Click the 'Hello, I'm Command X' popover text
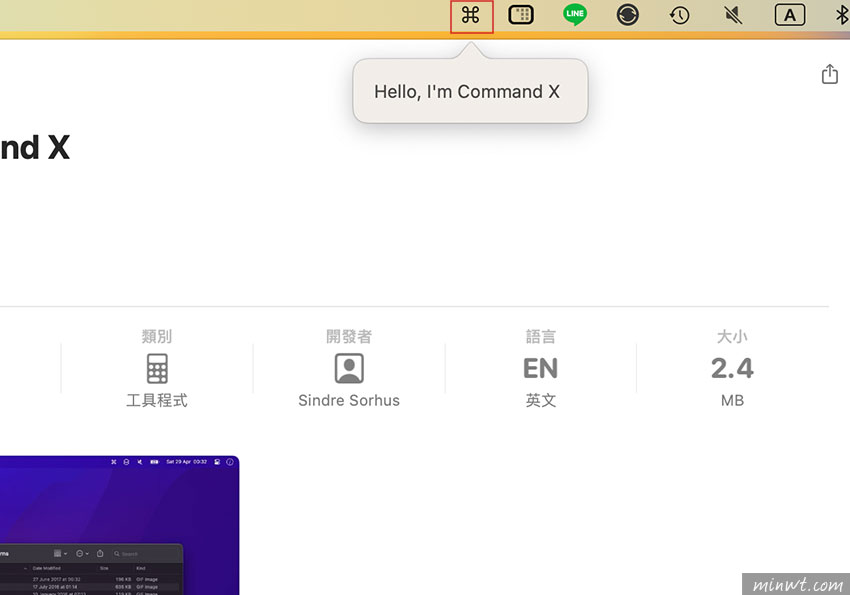 coord(467,92)
